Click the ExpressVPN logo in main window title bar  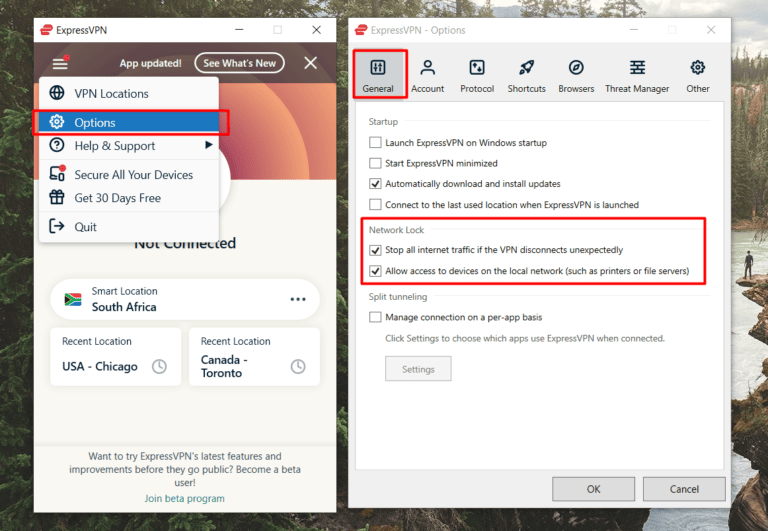click(46, 30)
